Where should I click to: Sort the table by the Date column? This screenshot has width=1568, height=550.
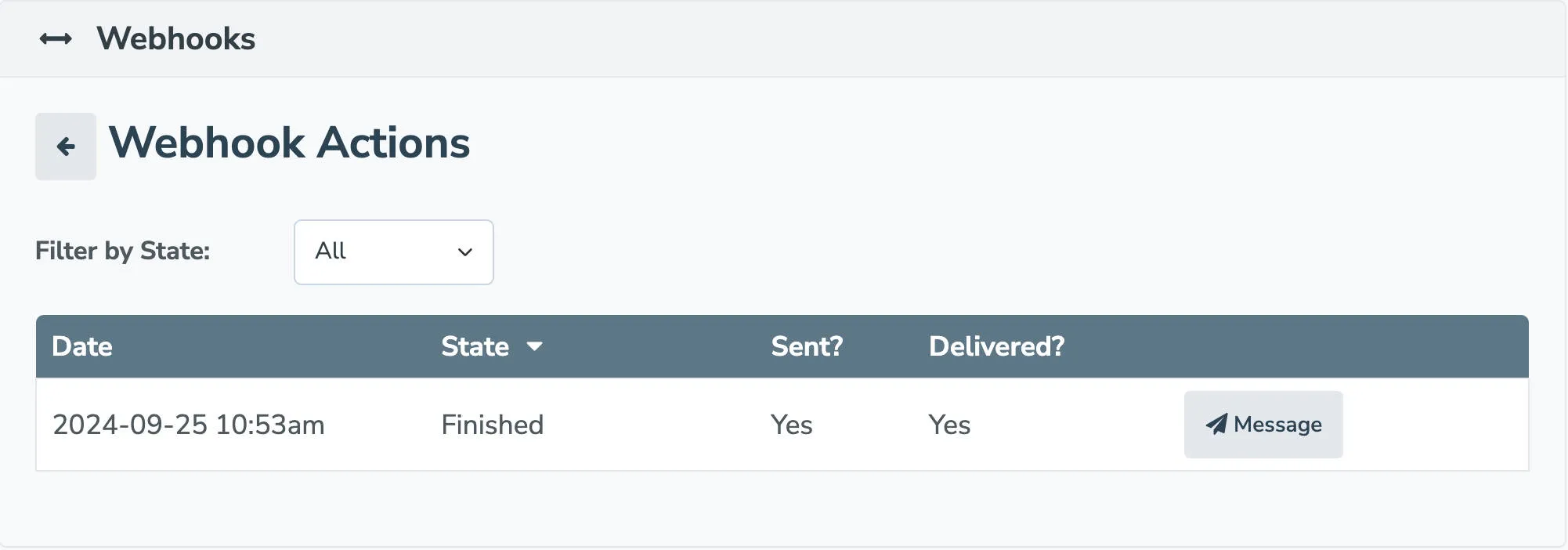[x=82, y=346]
